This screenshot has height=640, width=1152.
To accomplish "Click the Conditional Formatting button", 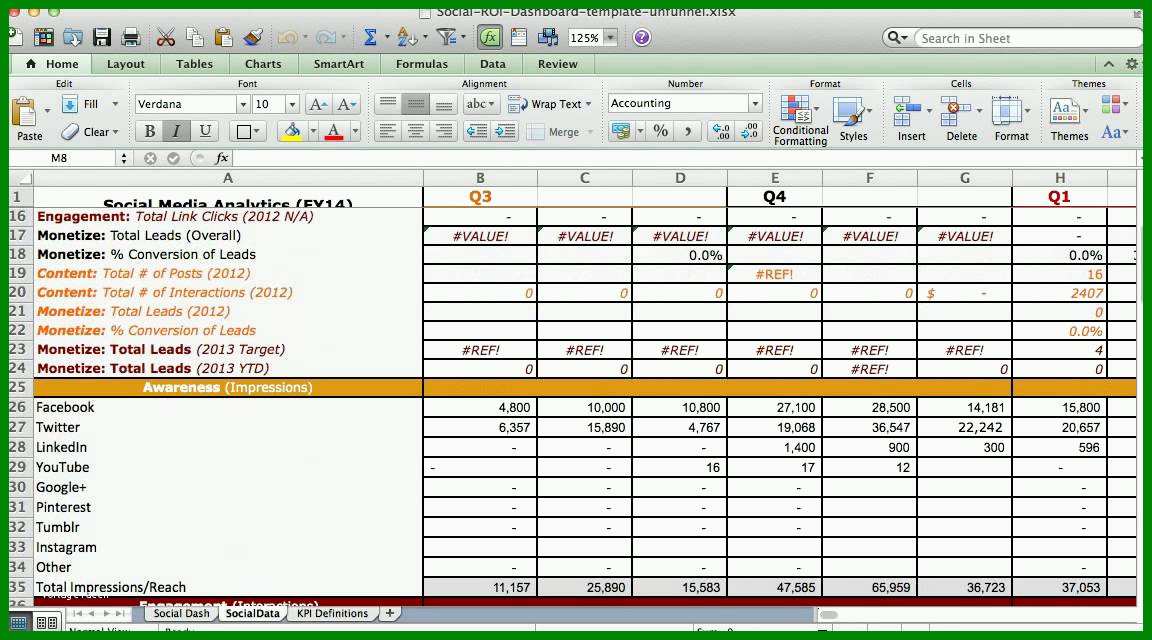I will coord(800,120).
